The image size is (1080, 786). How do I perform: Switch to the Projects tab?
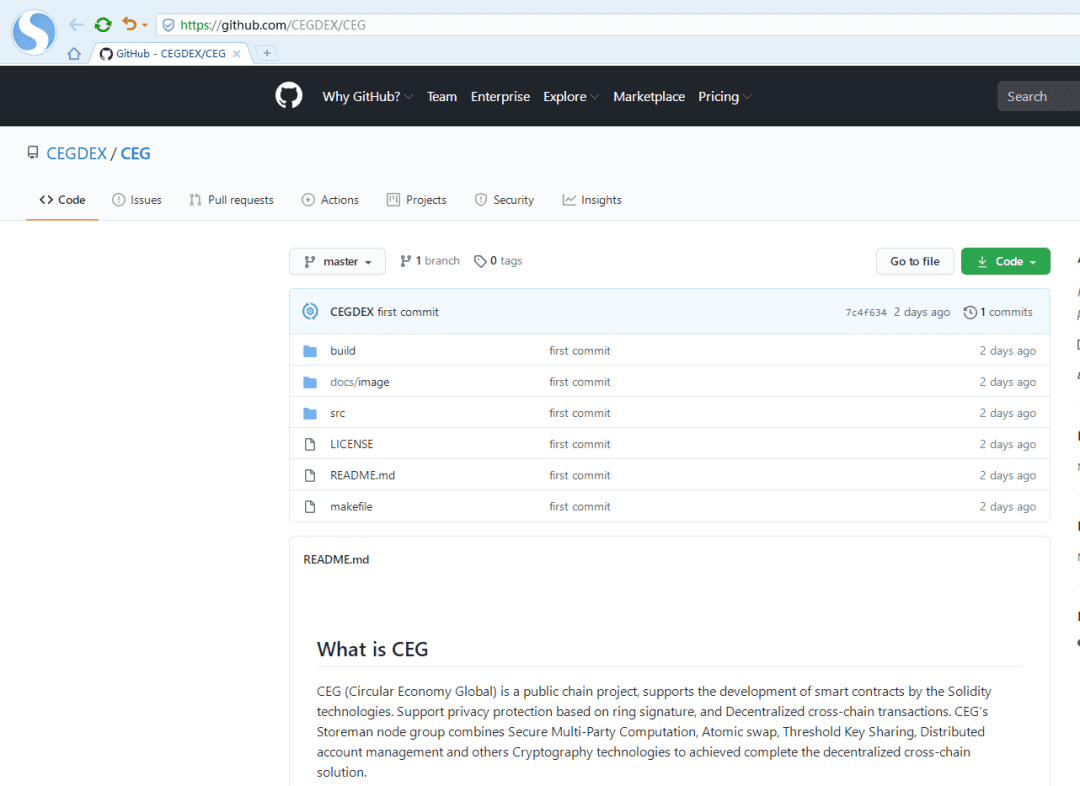[417, 200]
